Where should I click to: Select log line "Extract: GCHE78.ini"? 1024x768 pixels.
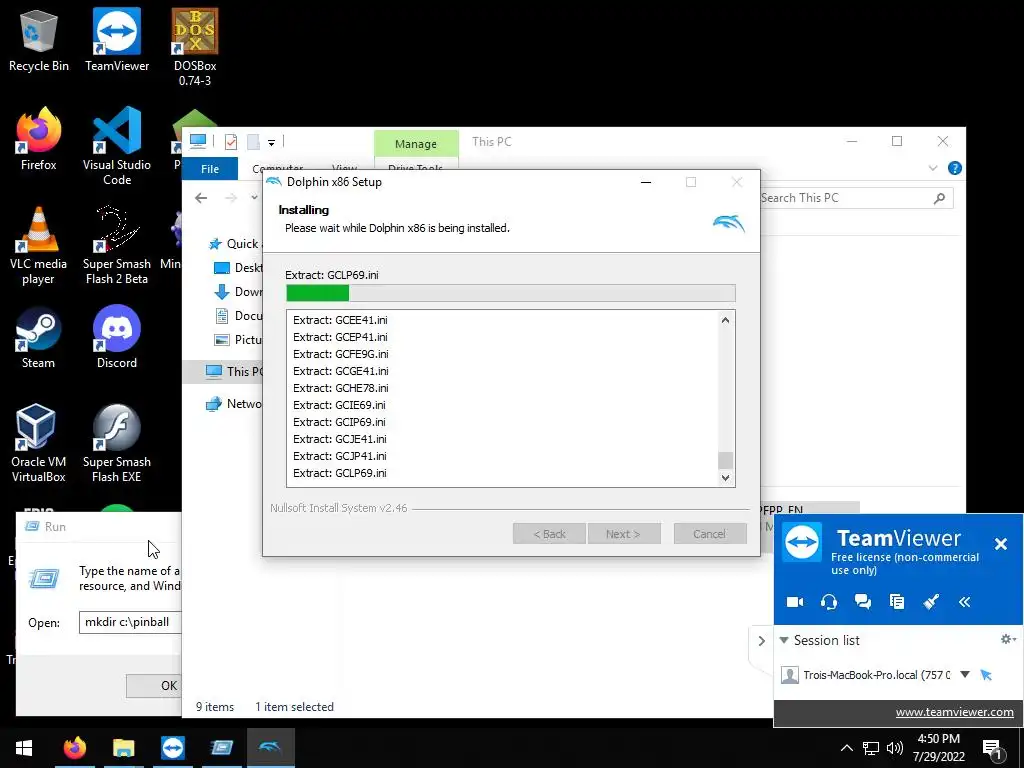[340, 388]
